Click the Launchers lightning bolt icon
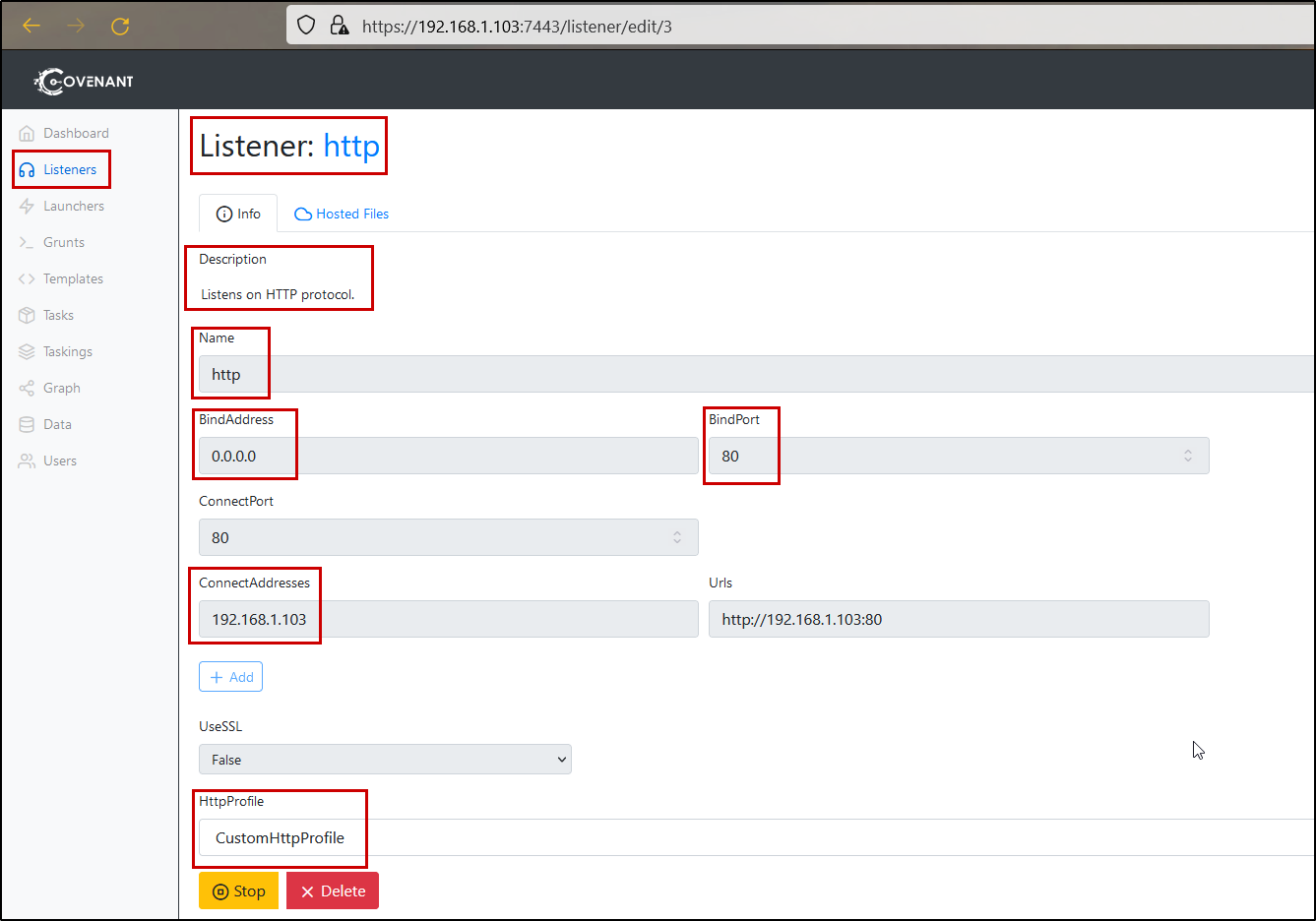 [27, 206]
